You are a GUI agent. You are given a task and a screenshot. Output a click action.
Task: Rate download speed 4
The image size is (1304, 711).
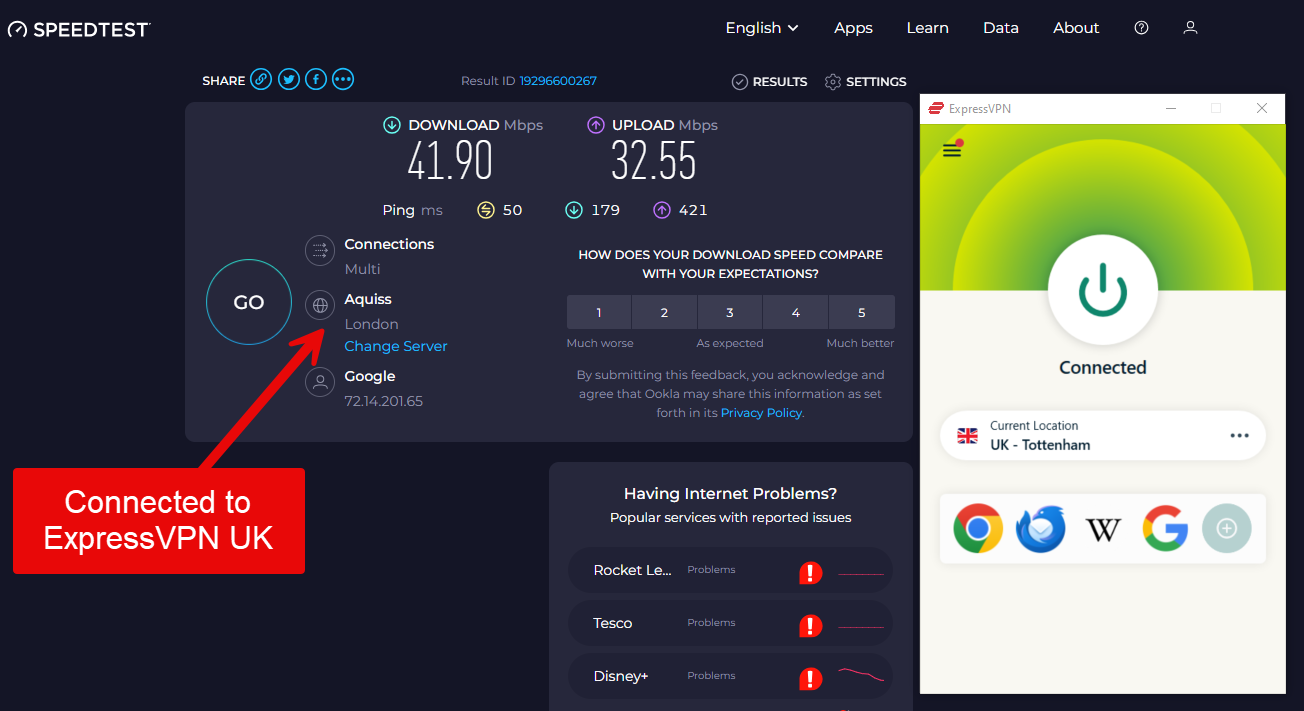point(796,312)
